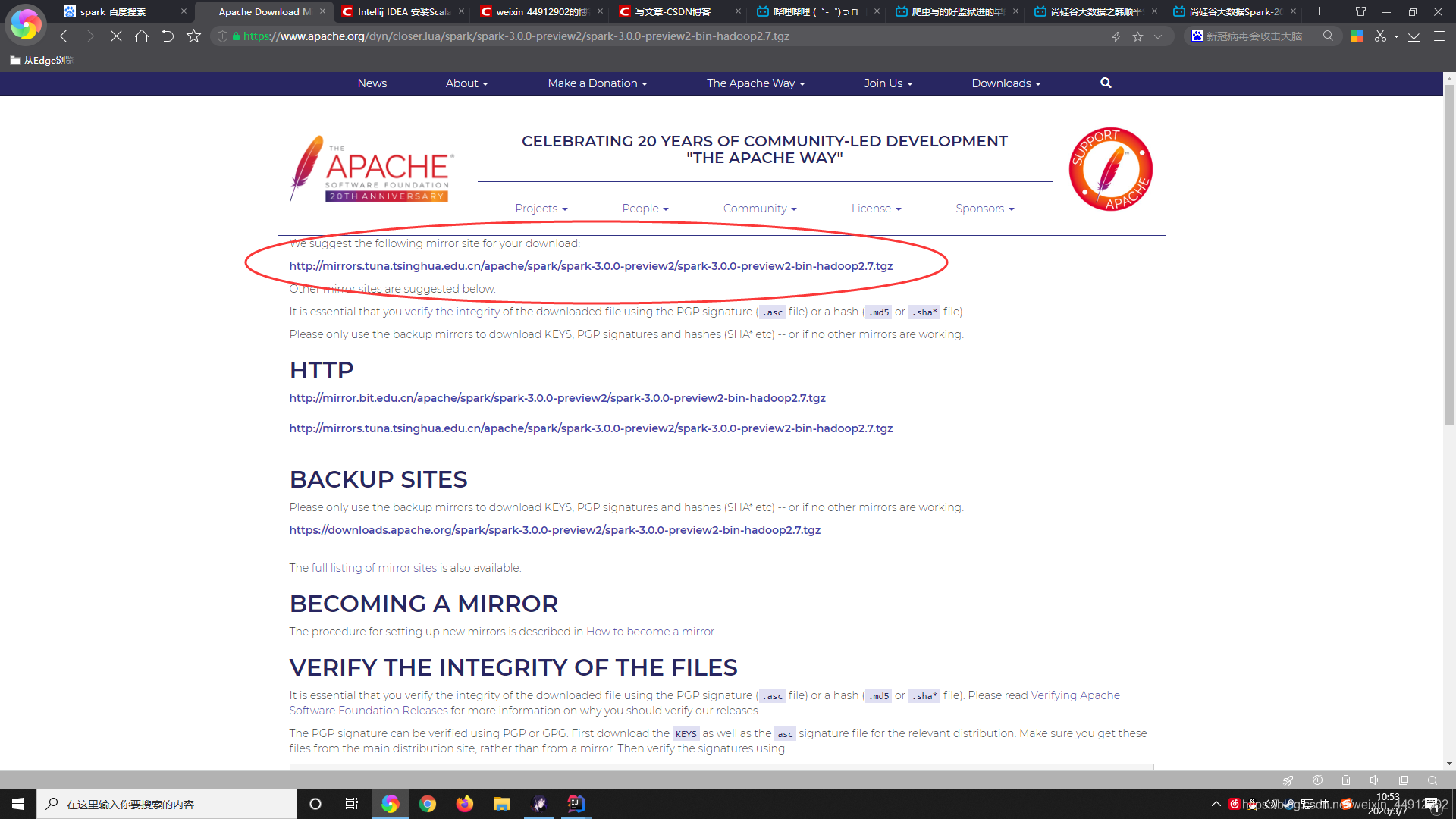Open the How to become a mirror link
The image size is (1456, 819).
651,632
